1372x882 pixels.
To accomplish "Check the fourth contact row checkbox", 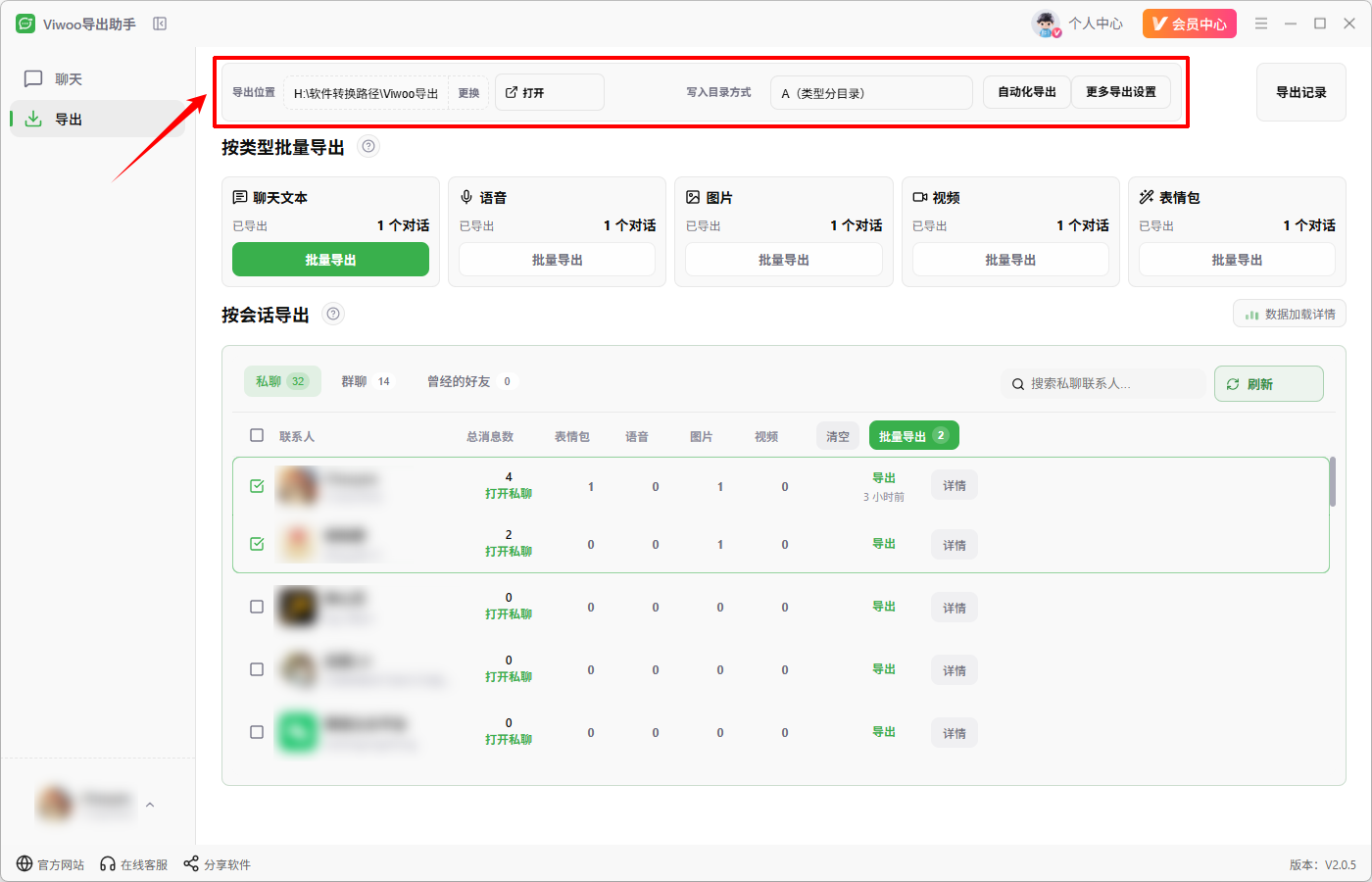I will pos(257,669).
